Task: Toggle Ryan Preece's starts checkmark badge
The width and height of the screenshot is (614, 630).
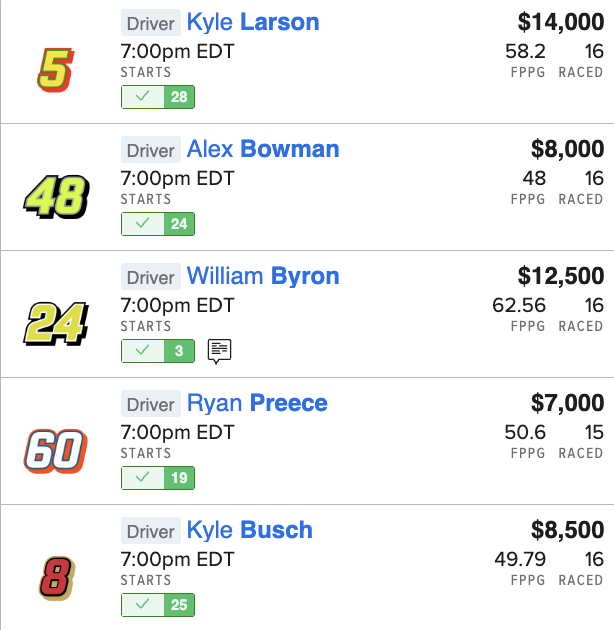Action: pos(158,478)
